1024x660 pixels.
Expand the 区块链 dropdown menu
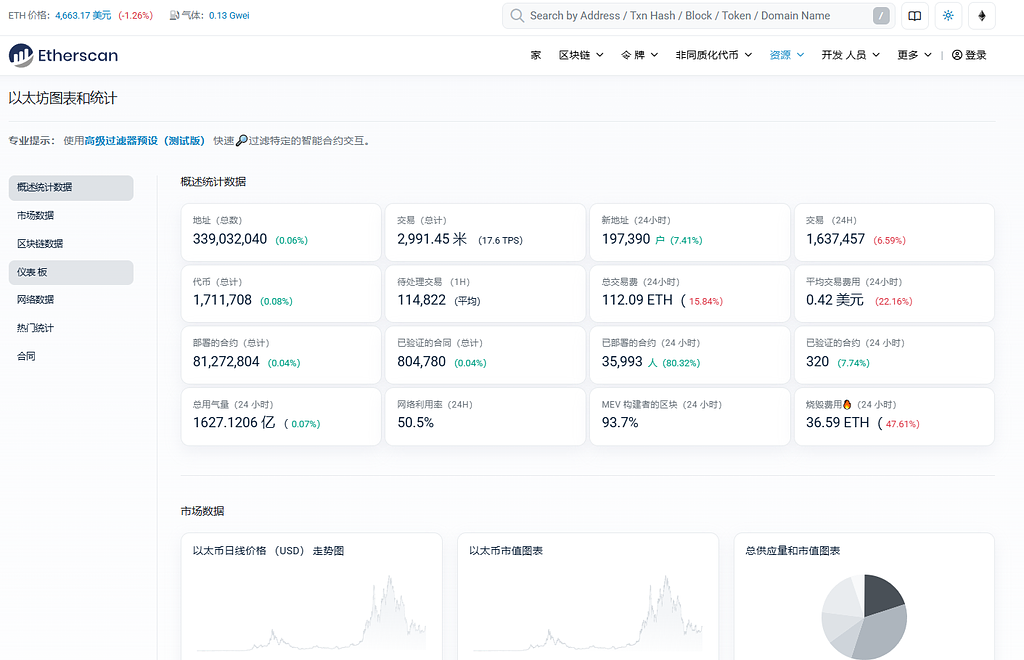[581, 55]
